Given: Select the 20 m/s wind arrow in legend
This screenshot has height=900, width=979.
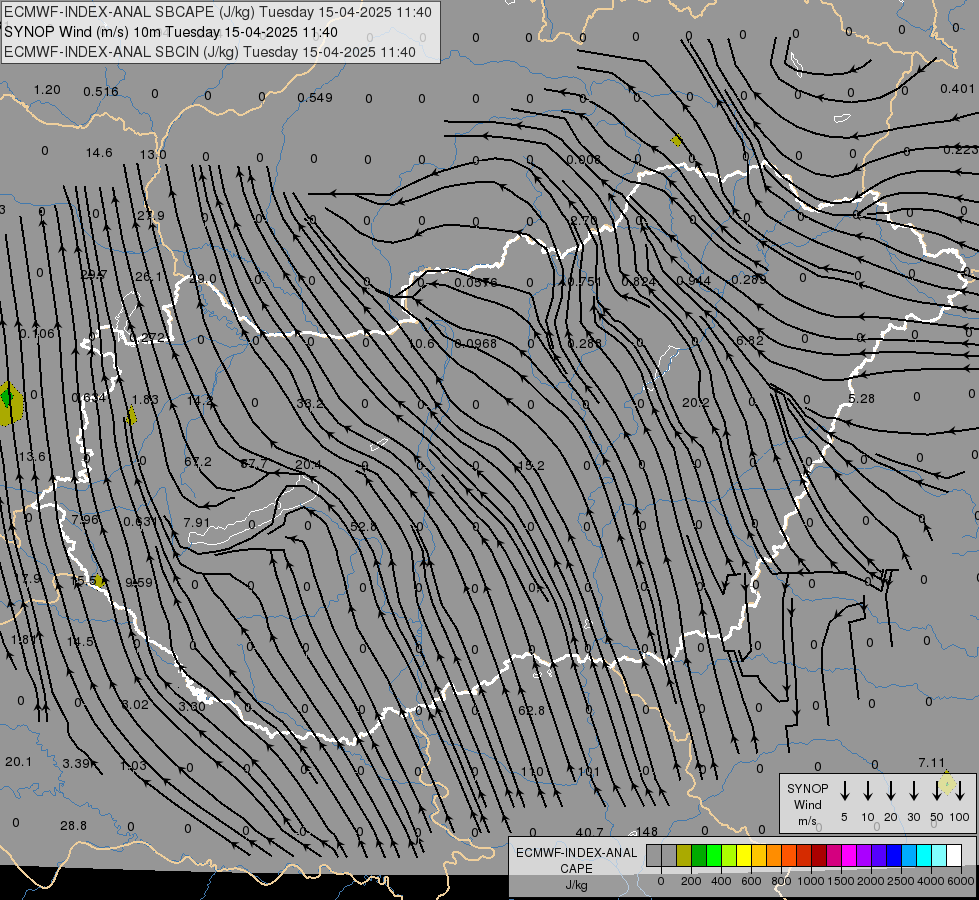Looking at the screenshot, I should pos(891,791).
